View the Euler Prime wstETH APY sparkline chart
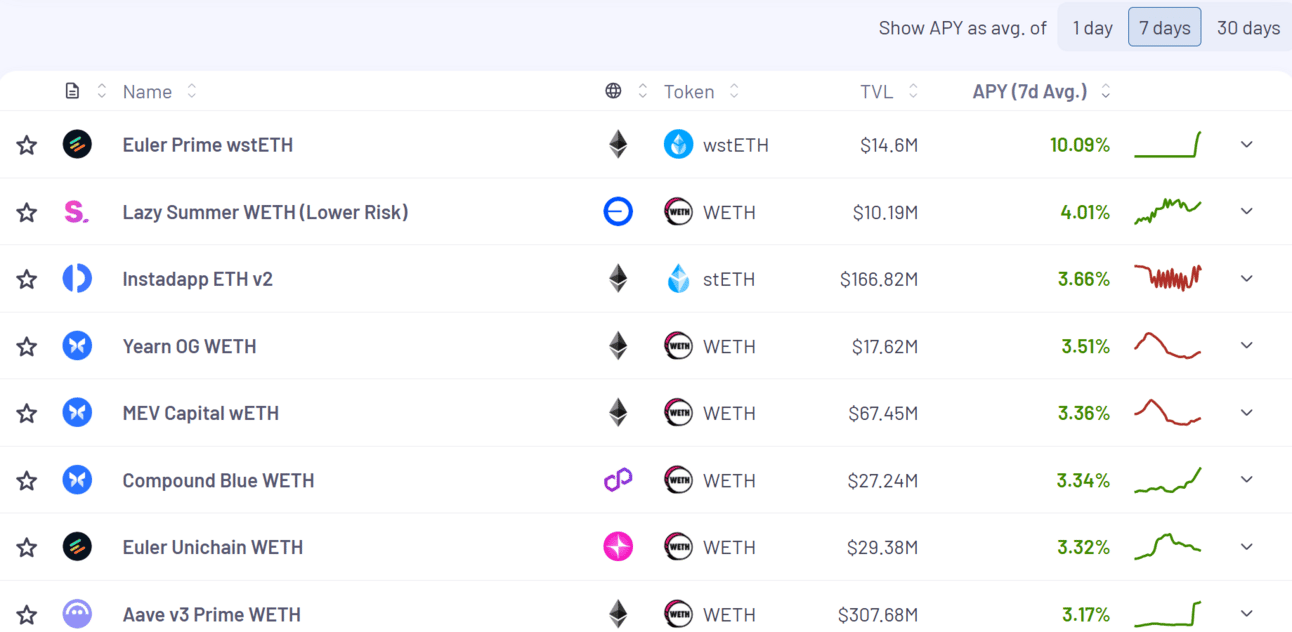The image size is (1292, 632). (1168, 144)
